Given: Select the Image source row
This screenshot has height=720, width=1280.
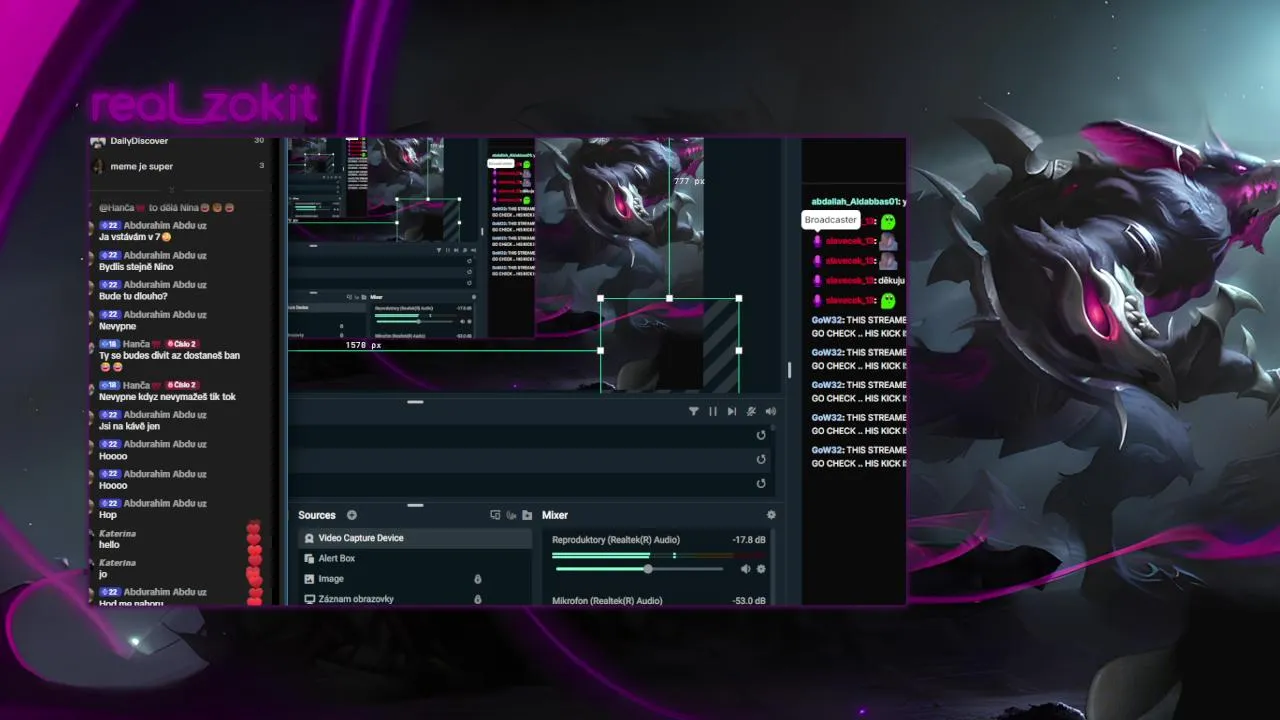Looking at the screenshot, I should click(x=415, y=579).
